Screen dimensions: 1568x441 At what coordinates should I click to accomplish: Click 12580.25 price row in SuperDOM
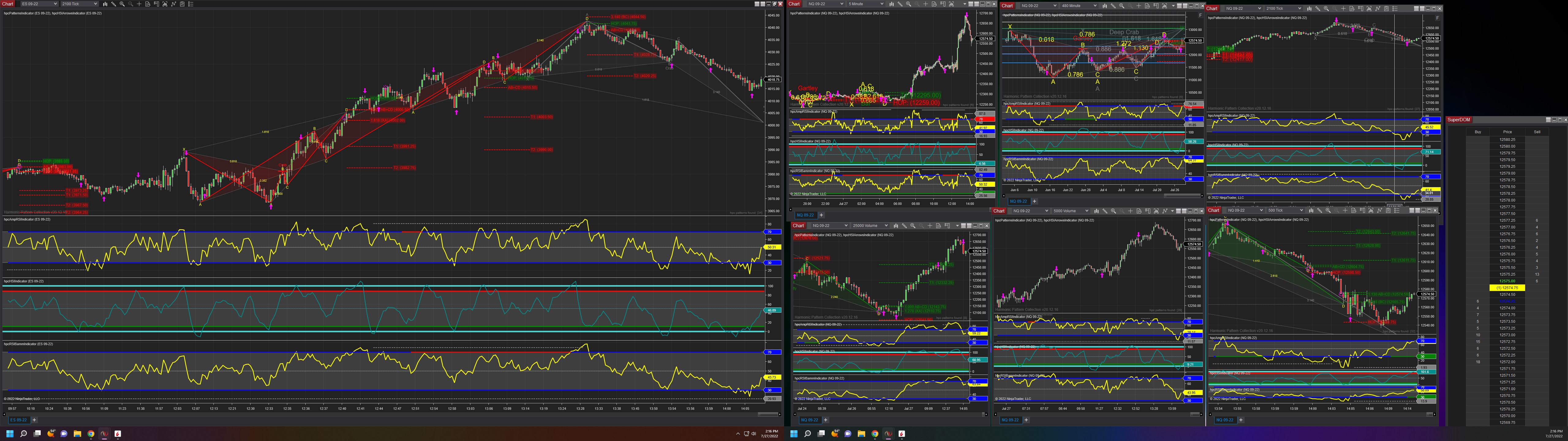(1507, 139)
